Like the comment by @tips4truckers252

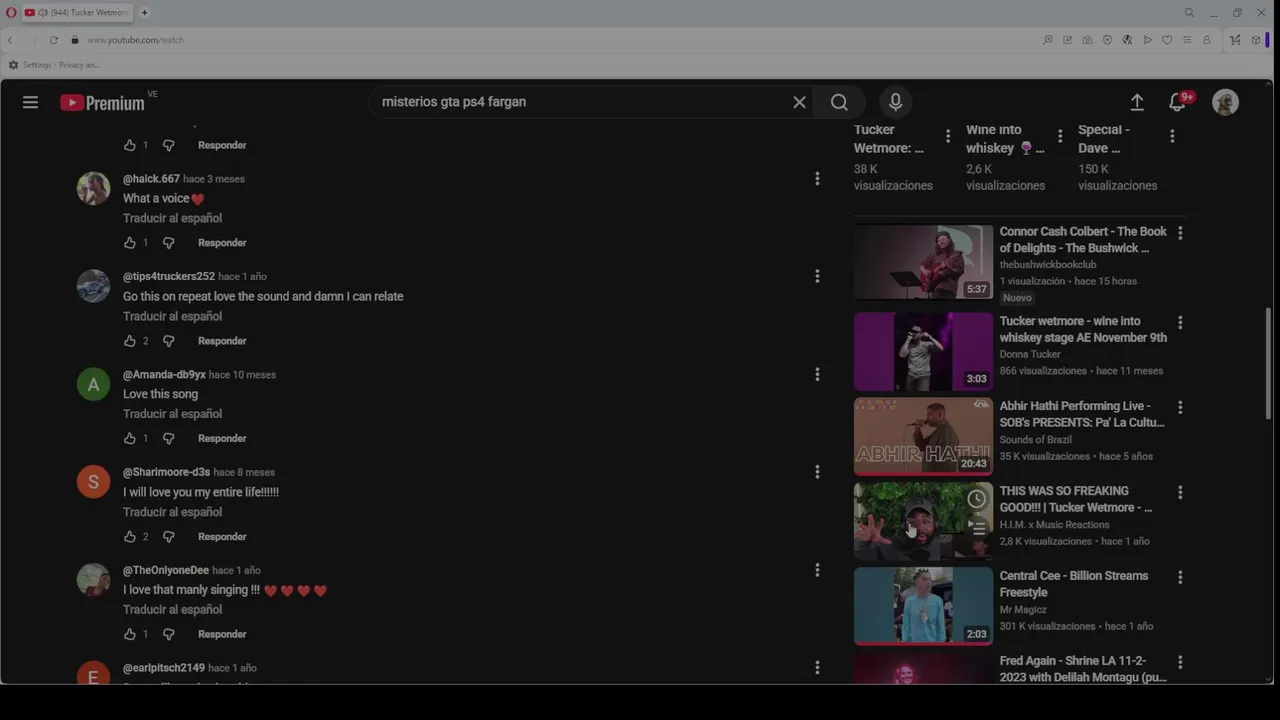130,341
